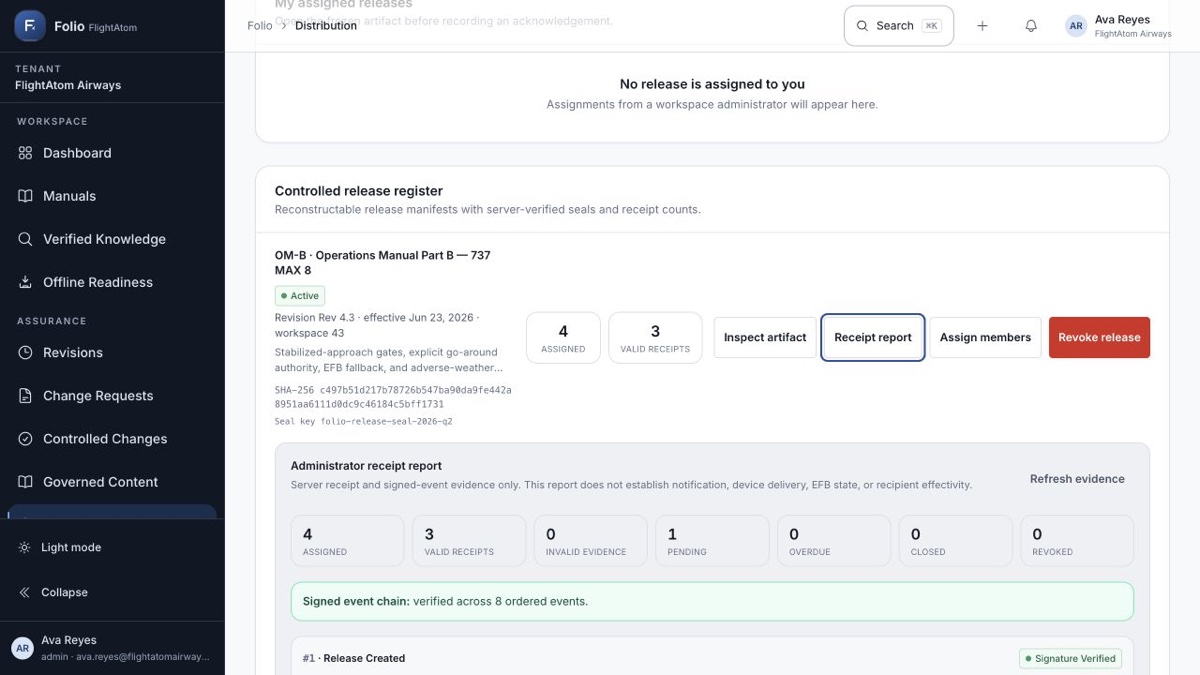The width and height of the screenshot is (1200, 675).
Task: Click the Signed event chain banner
Action: coord(712,601)
